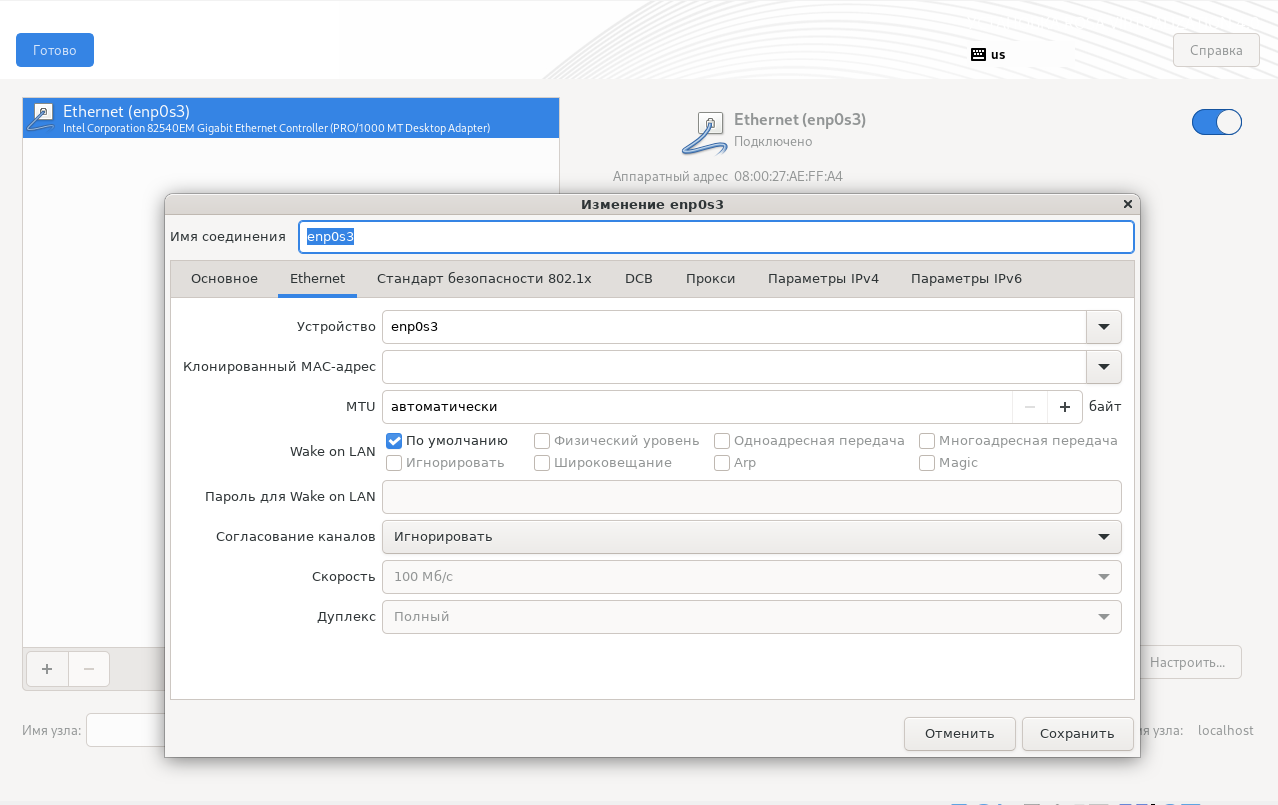Screen dimensions: 1278x805
Task: Toggle the Ethernet enp0s3 connection switch
Action: (x=1216, y=122)
